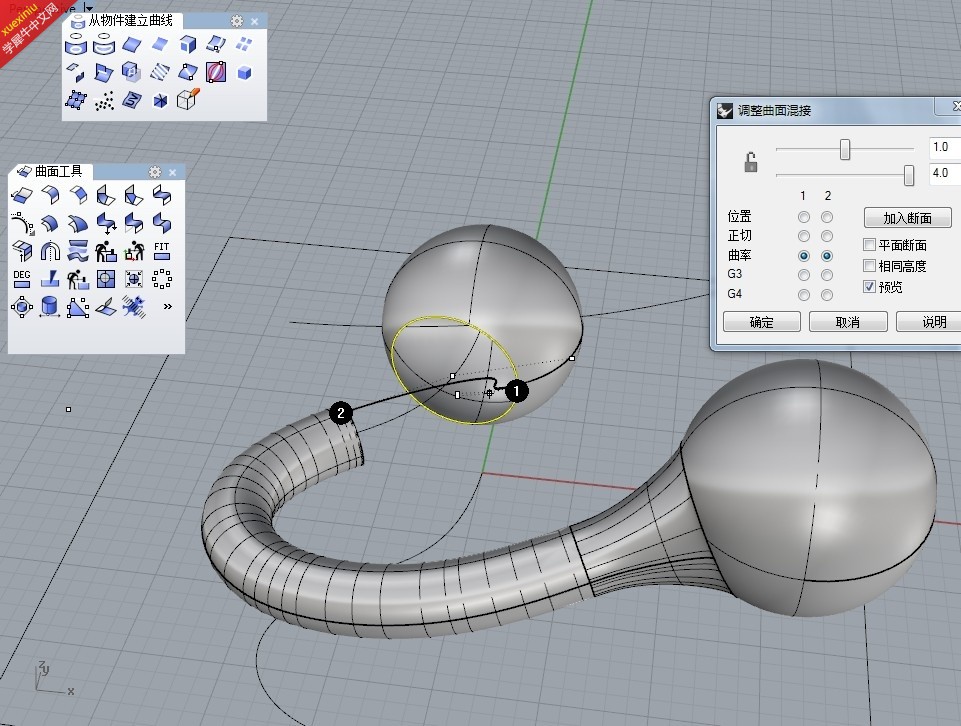The height and width of the screenshot is (726, 961).
Task: Select 正切 continuity for edge 2
Action: (827, 236)
